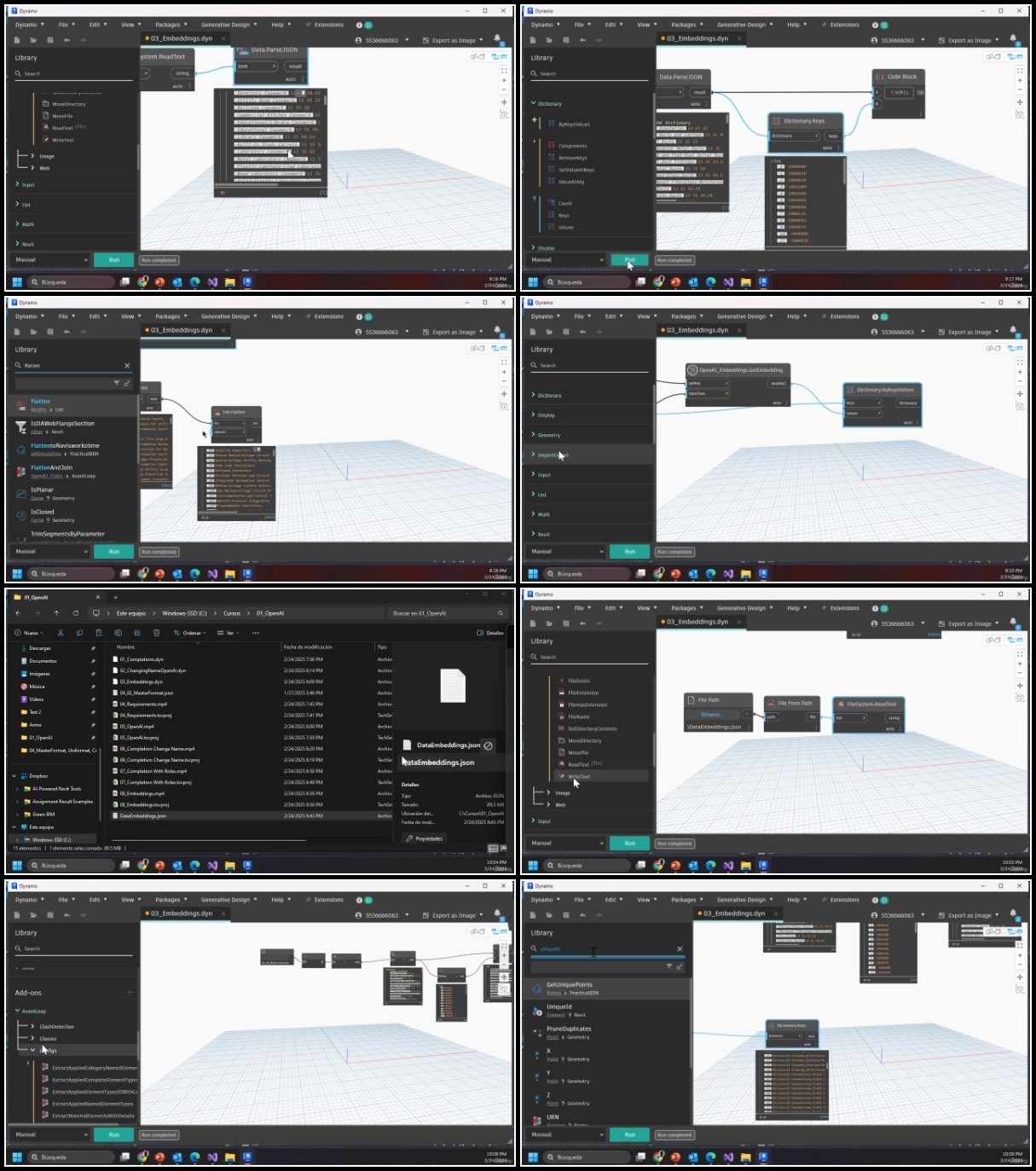Sort by the Nombre column header
The image size is (1036, 1171).
tap(126, 647)
